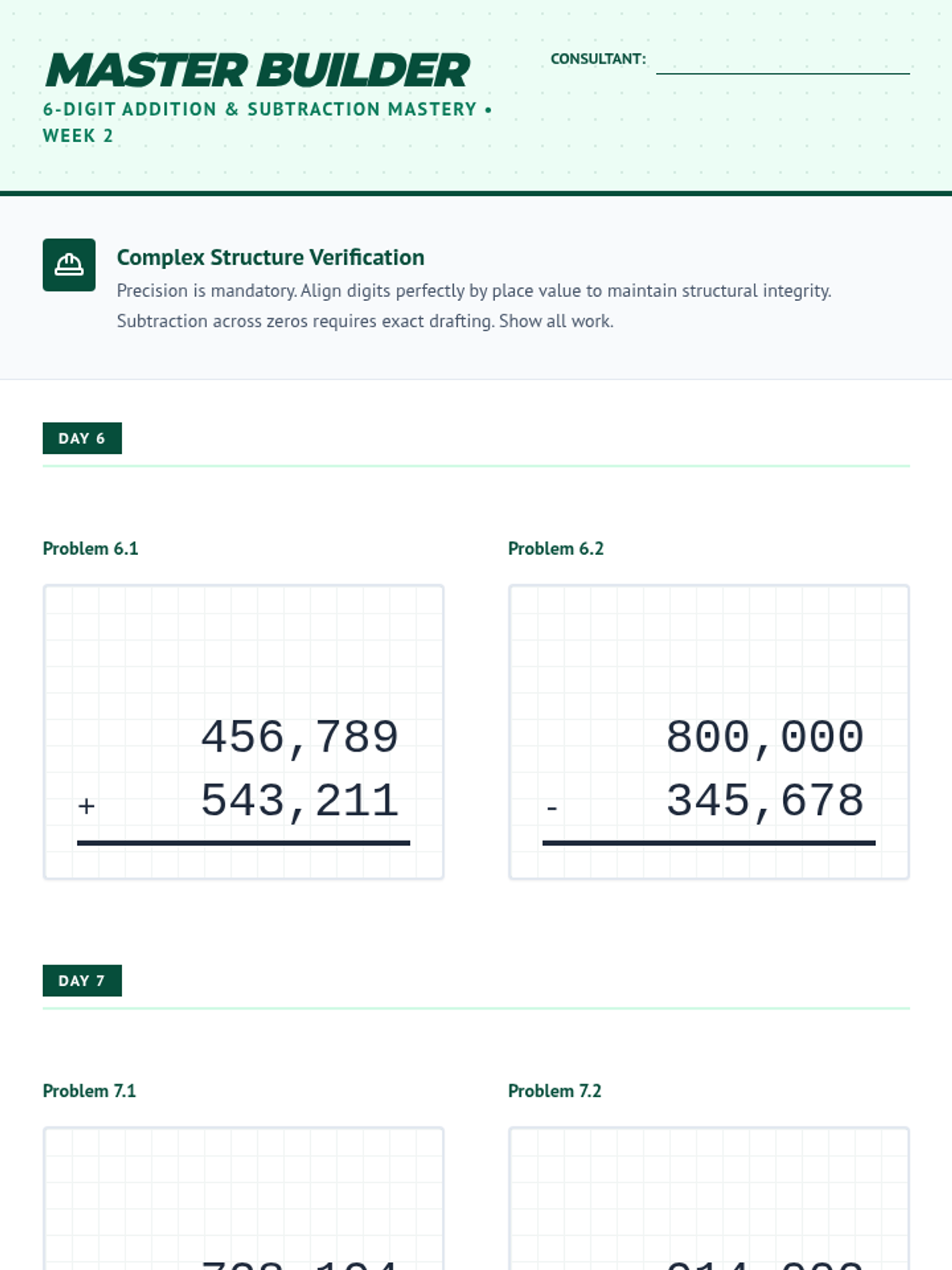Select the Complex Structure Verification heading
The height and width of the screenshot is (1270, 952).
click(x=271, y=257)
